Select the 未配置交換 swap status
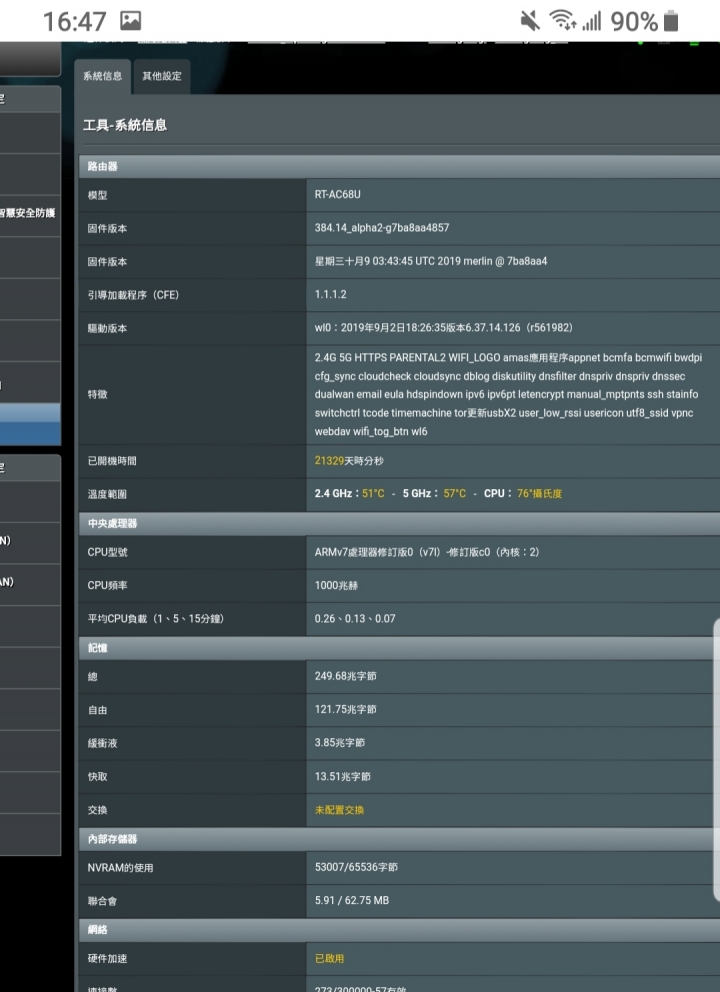Image resolution: width=720 pixels, height=992 pixels. (339, 810)
